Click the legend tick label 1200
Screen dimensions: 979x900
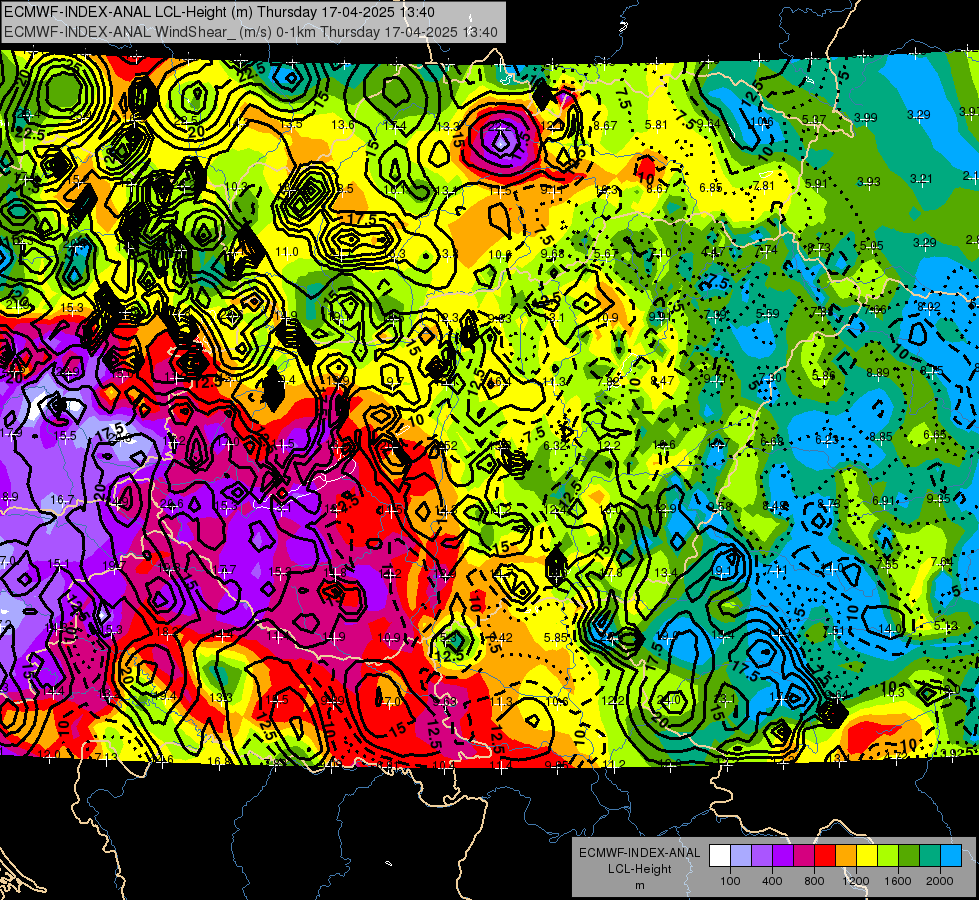[856, 881]
